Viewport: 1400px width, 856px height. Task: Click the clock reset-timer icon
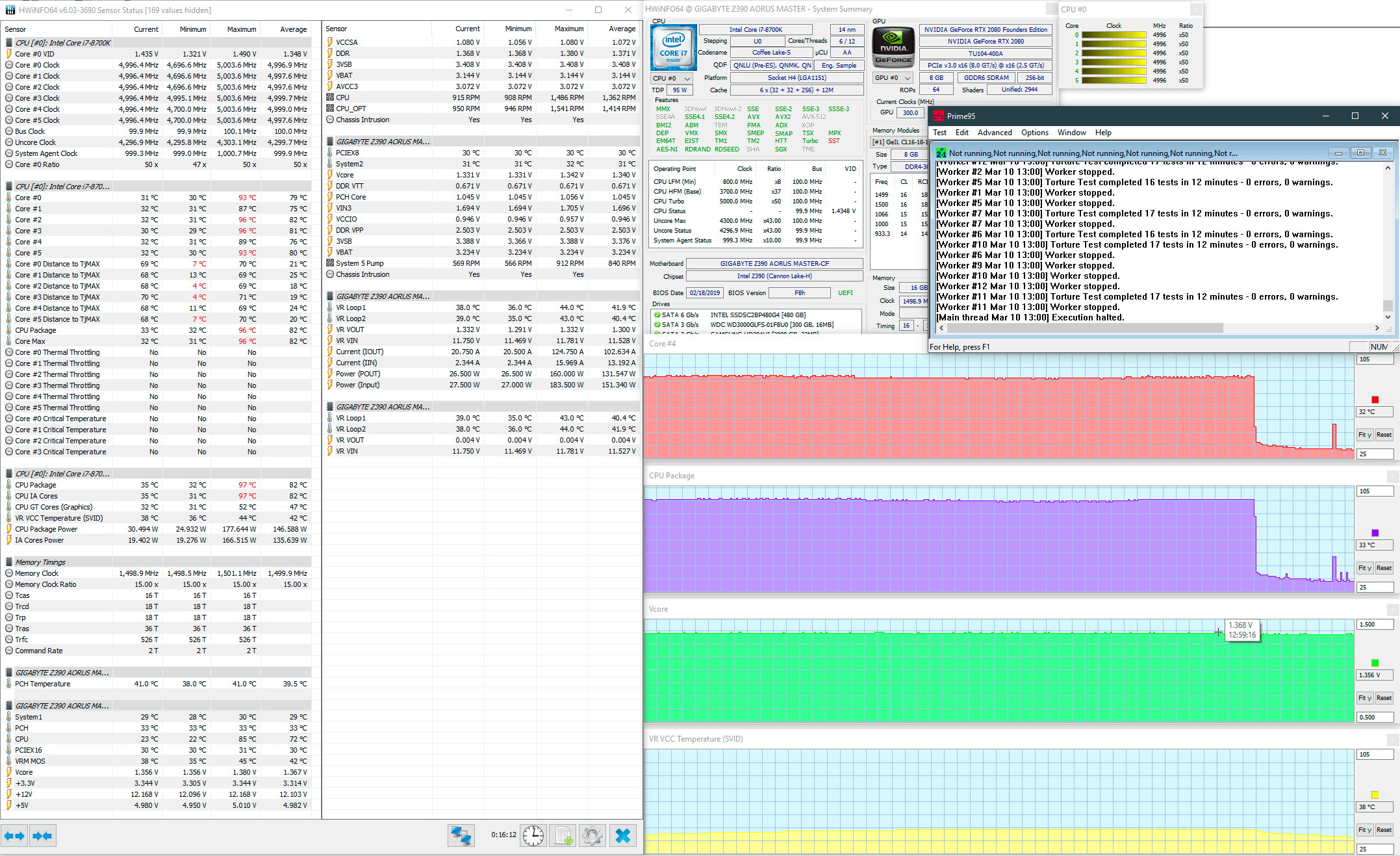pos(533,835)
